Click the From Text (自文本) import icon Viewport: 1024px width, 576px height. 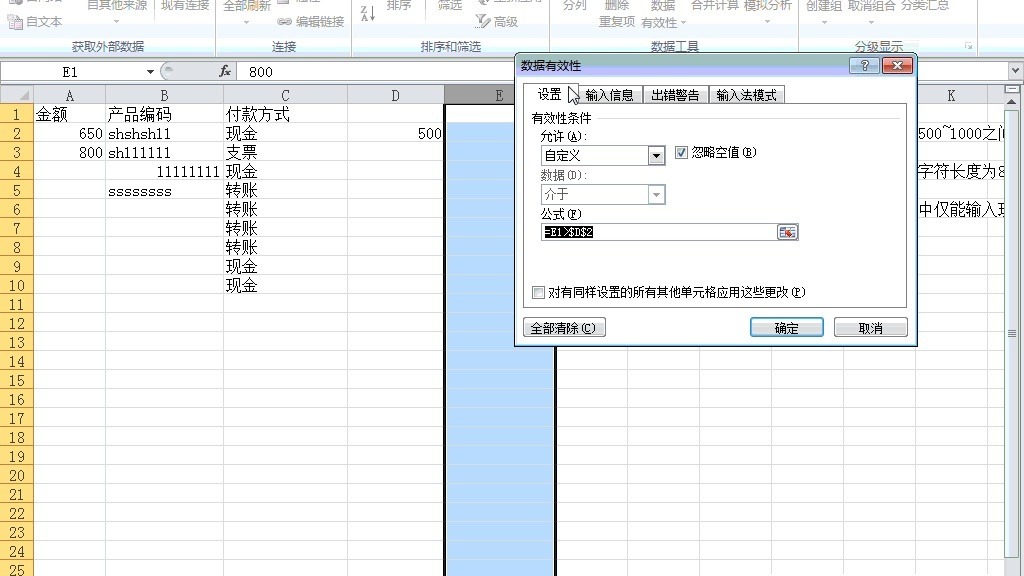point(15,22)
